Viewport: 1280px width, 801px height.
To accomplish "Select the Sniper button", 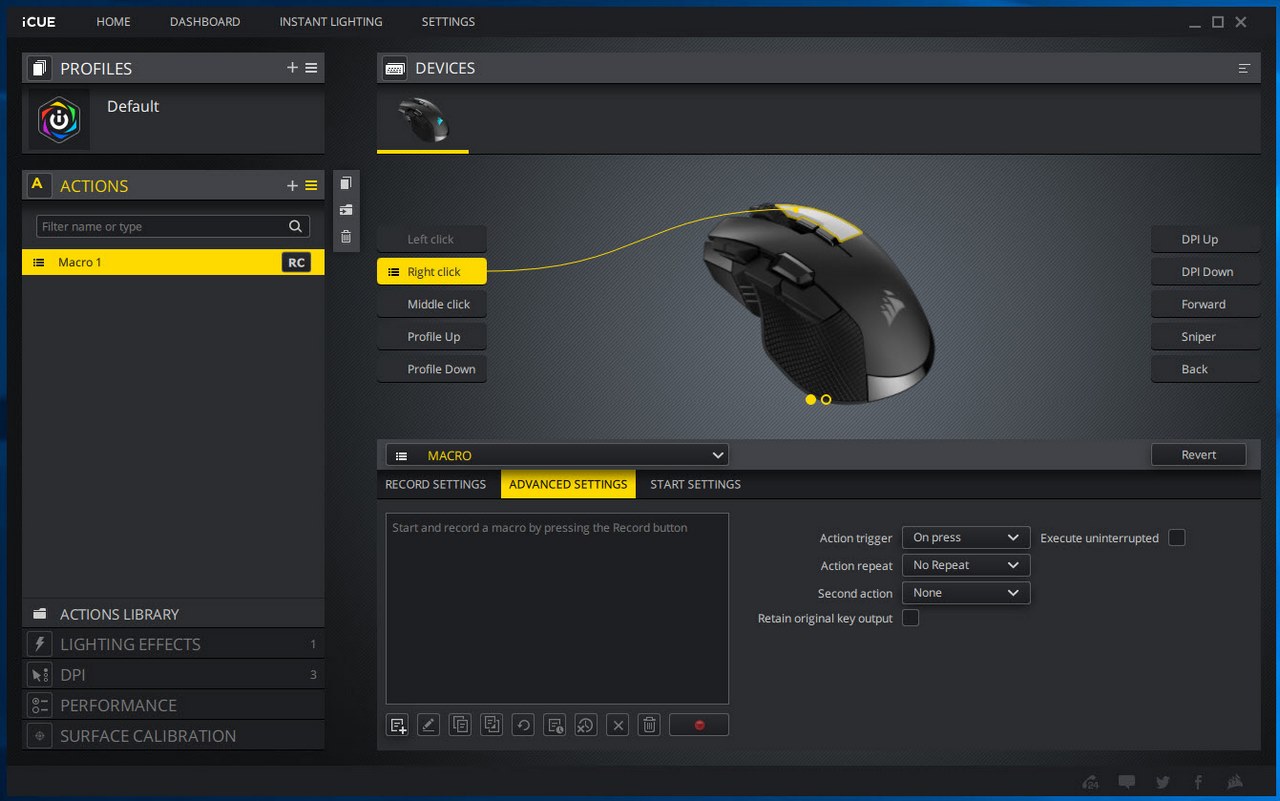I will pos(1205,337).
